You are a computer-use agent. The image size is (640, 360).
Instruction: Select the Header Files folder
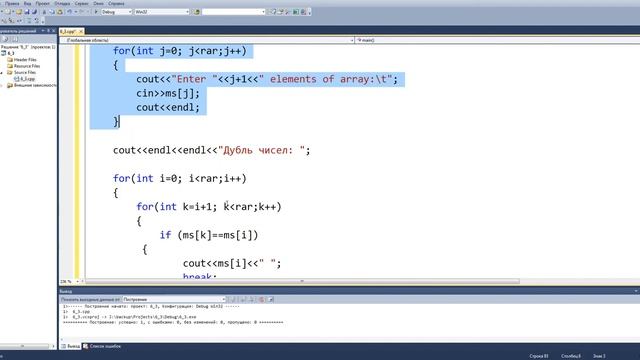[x=22, y=60]
